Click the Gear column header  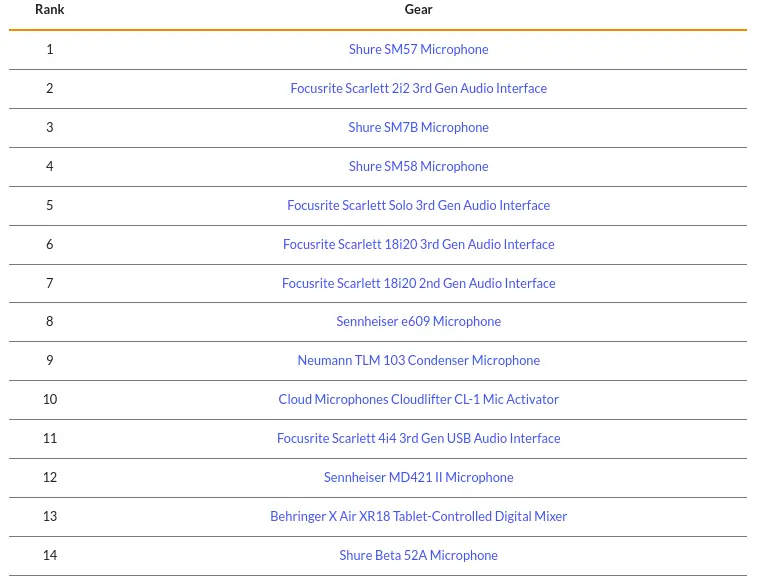point(418,10)
